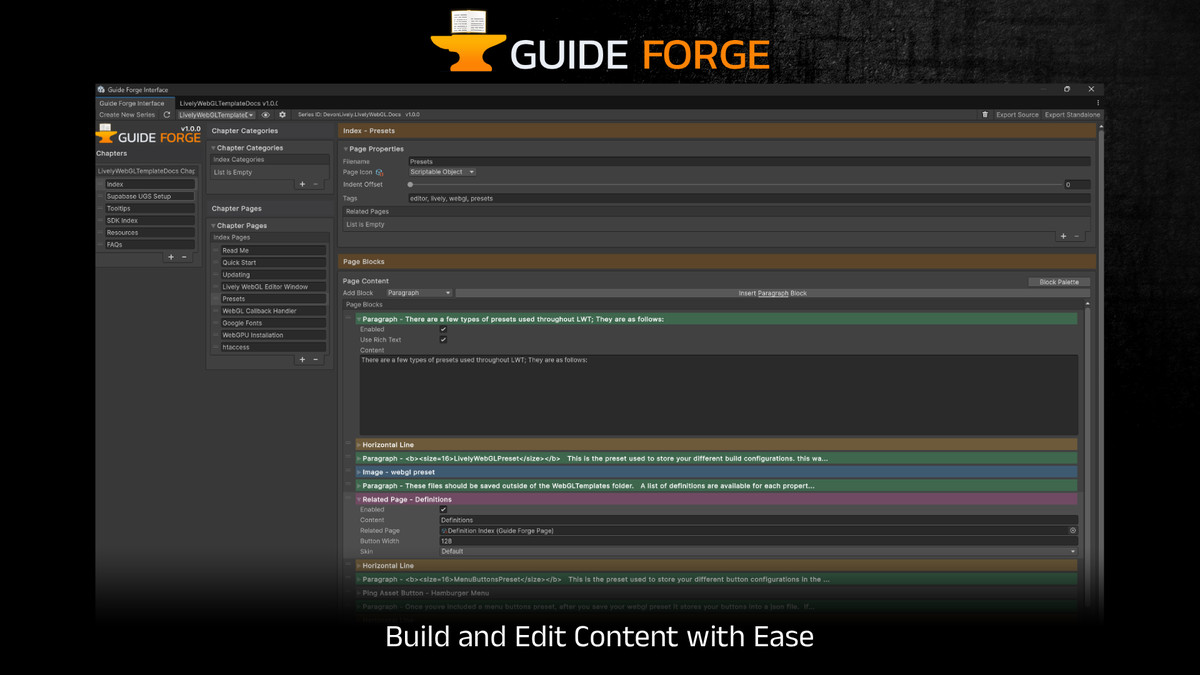The height and width of the screenshot is (675, 1200).
Task: Add a new chapter with the plus icon
Action: click(x=171, y=257)
